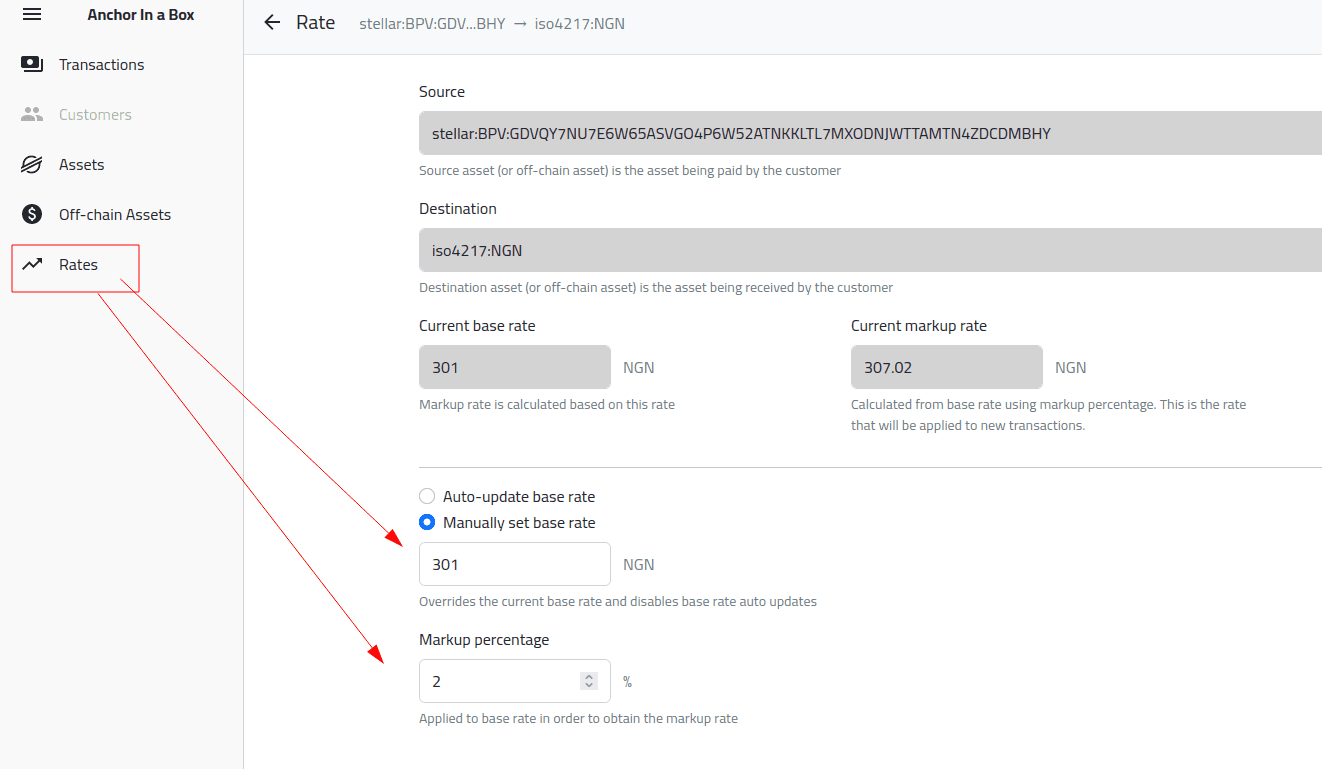The image size is (1322, 769).
Task: Click the Destination iso4217:NGN field
Action: click(x=871, y=250)
